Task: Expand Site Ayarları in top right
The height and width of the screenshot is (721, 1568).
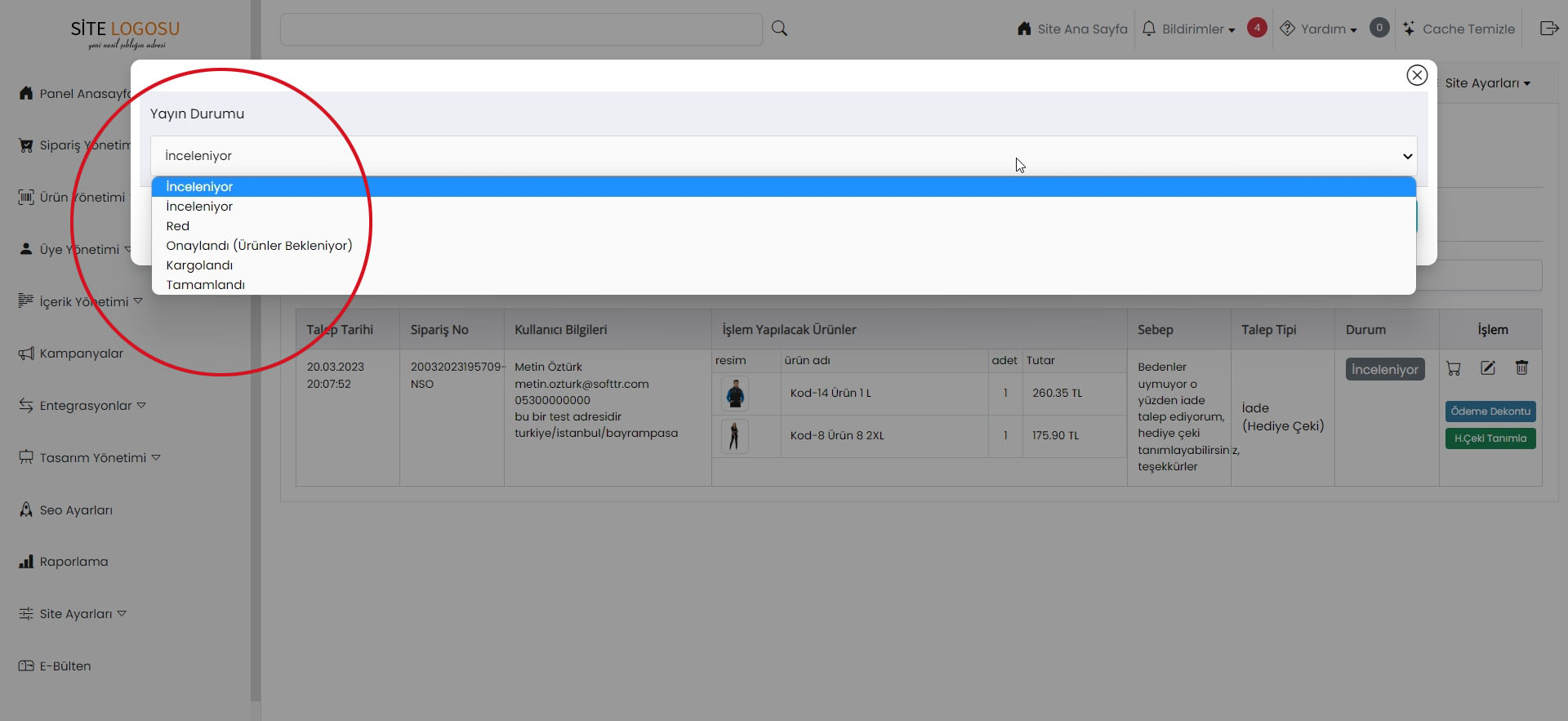Action: click(1486, 83)
